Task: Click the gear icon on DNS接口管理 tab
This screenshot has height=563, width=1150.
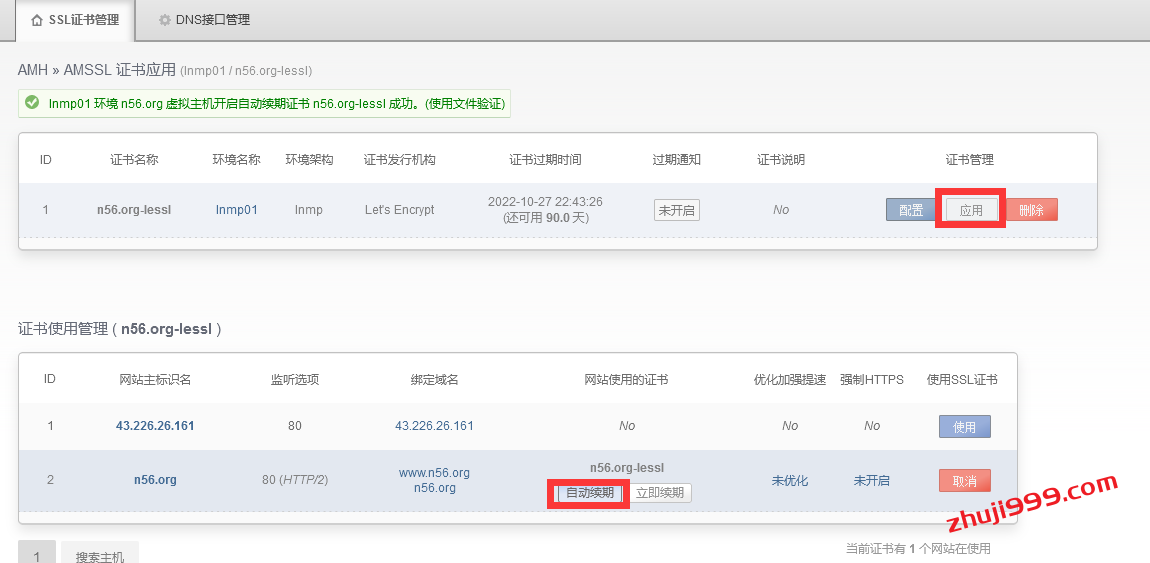Action: (165, 20)
